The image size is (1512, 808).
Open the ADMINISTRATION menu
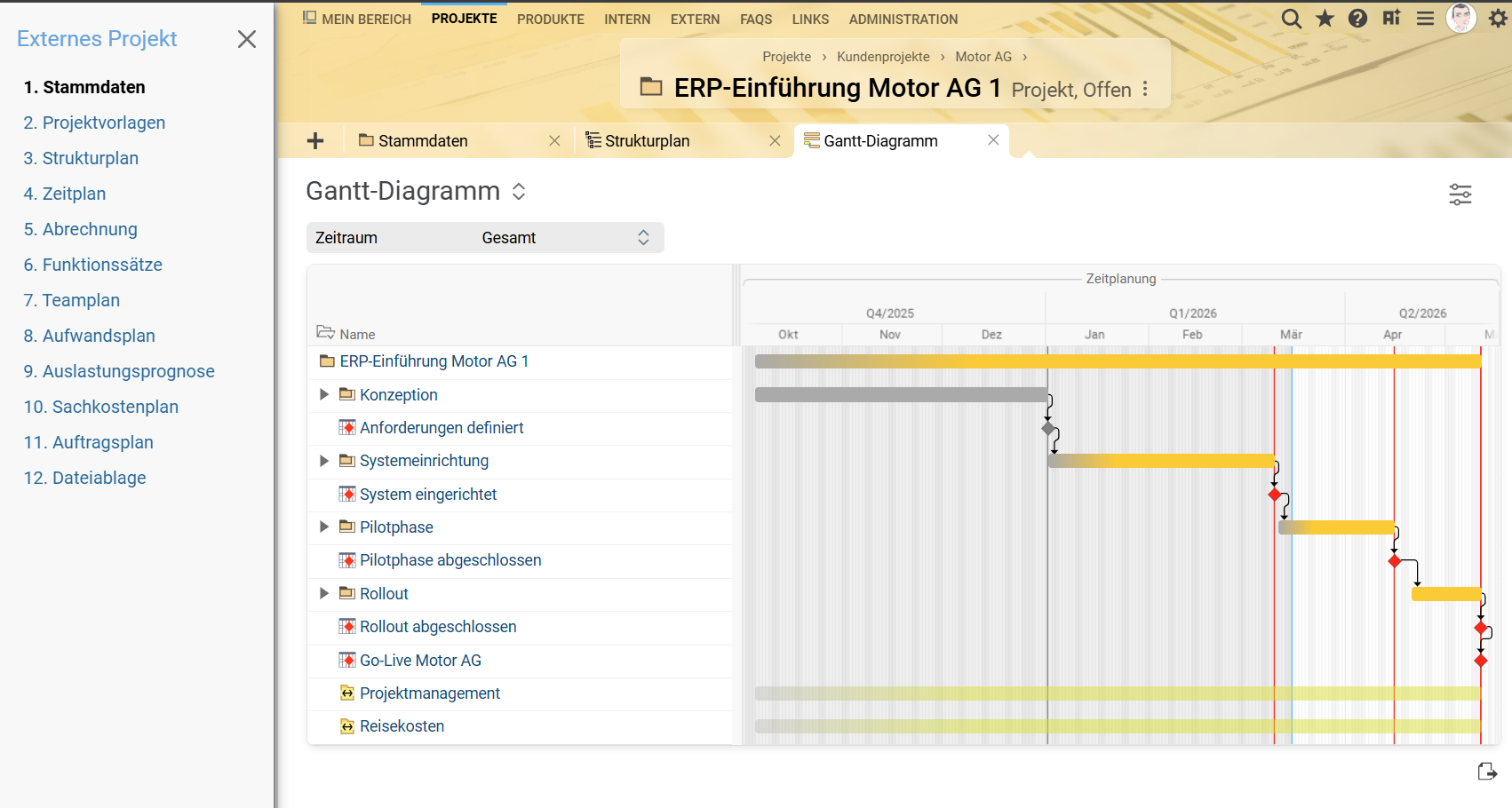click(x=903, y=19)
